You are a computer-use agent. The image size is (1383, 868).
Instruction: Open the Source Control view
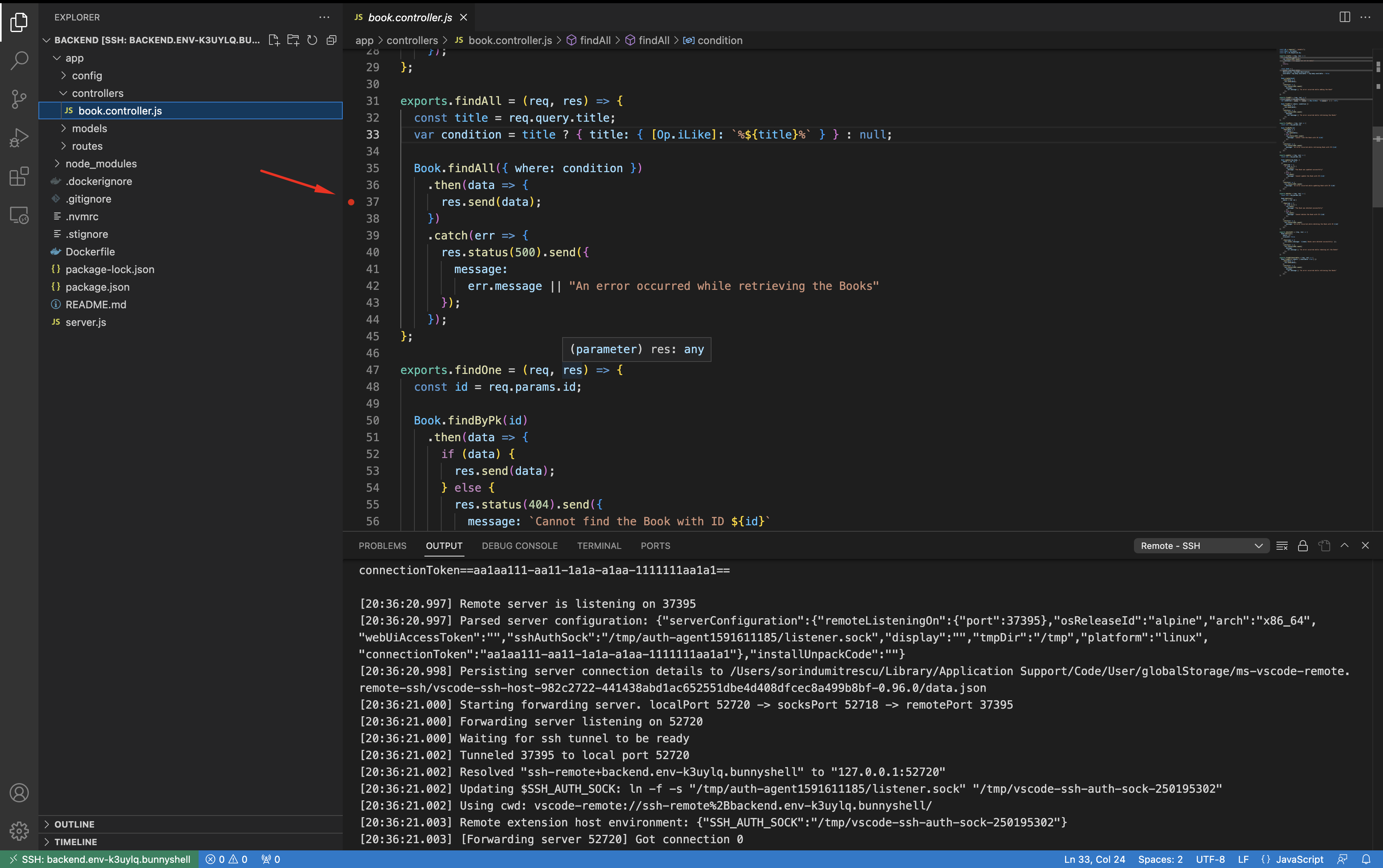point(19,99)
